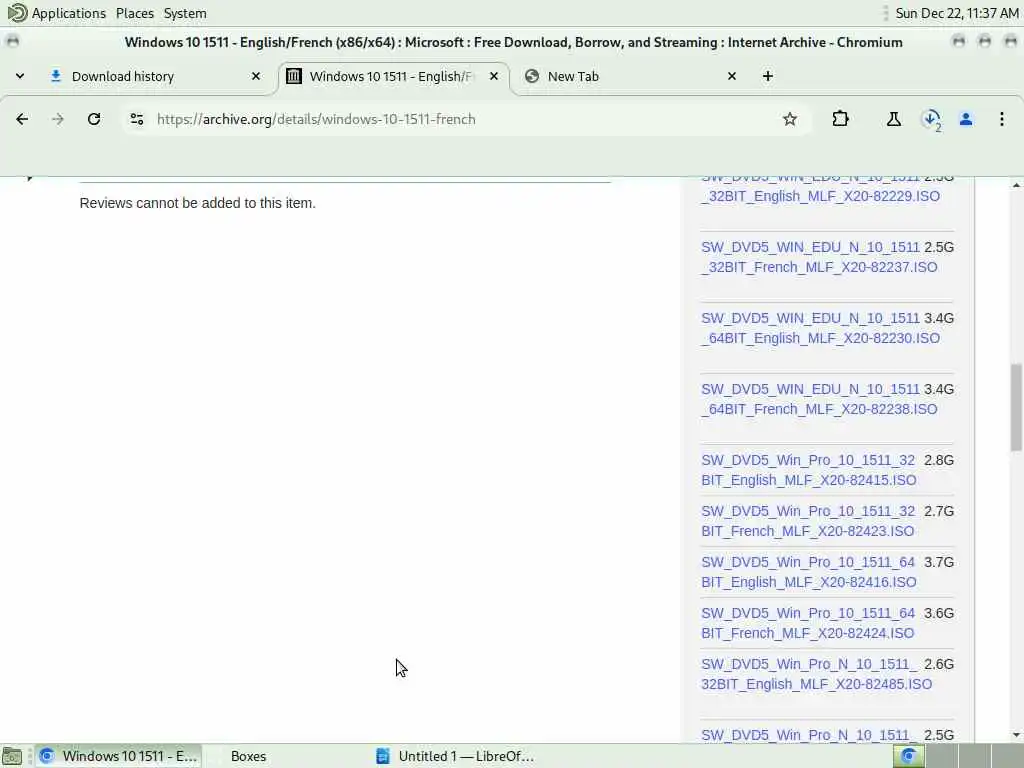Close the Download history tab
This screenshot has height=768, width=1024.
256,76
